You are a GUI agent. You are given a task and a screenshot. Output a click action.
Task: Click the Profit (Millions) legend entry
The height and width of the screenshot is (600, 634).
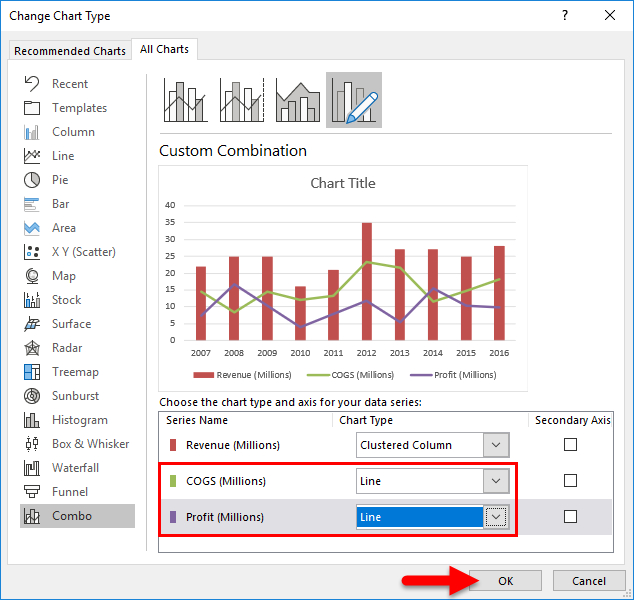[453, 375]
